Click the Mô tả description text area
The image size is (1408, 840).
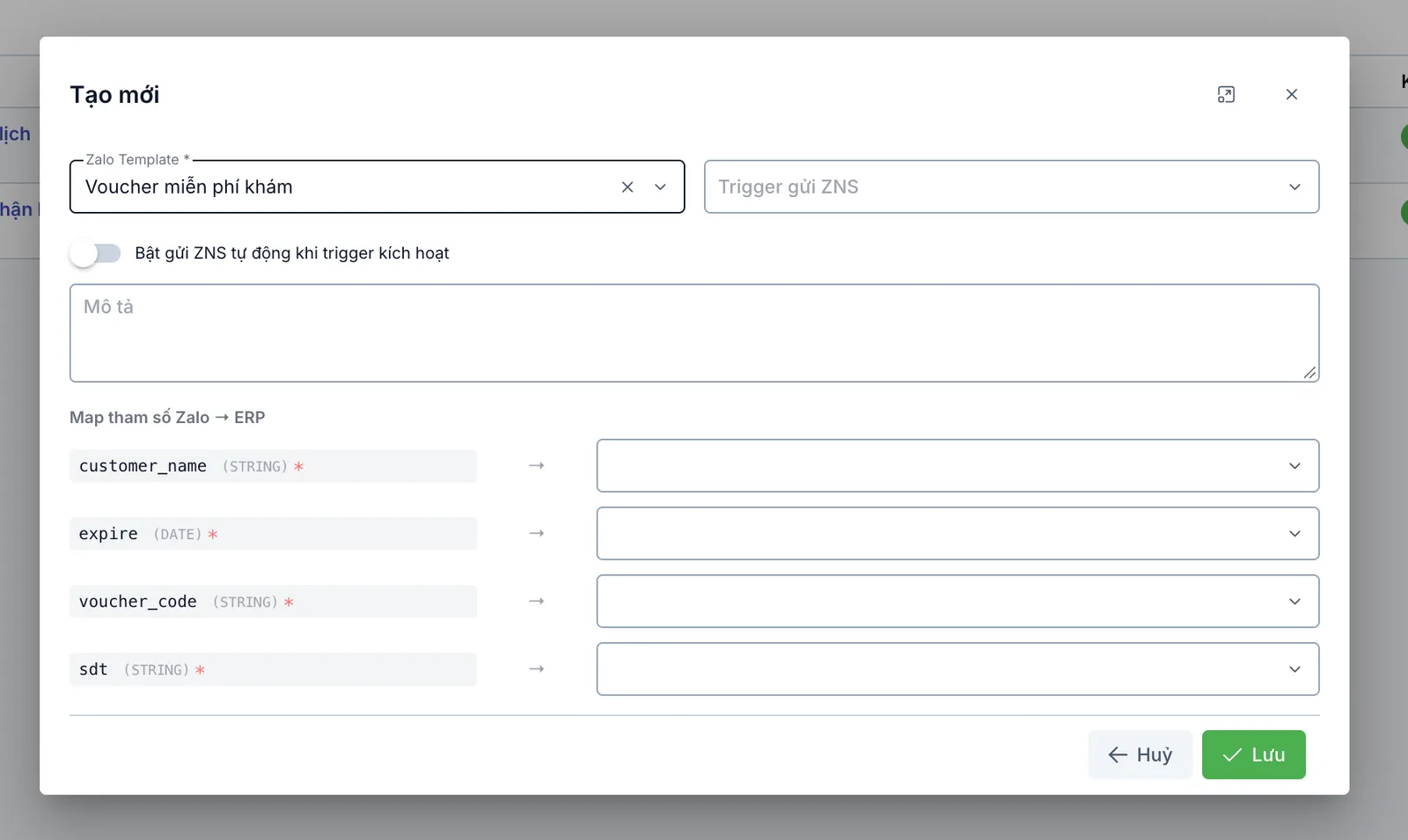694,332
